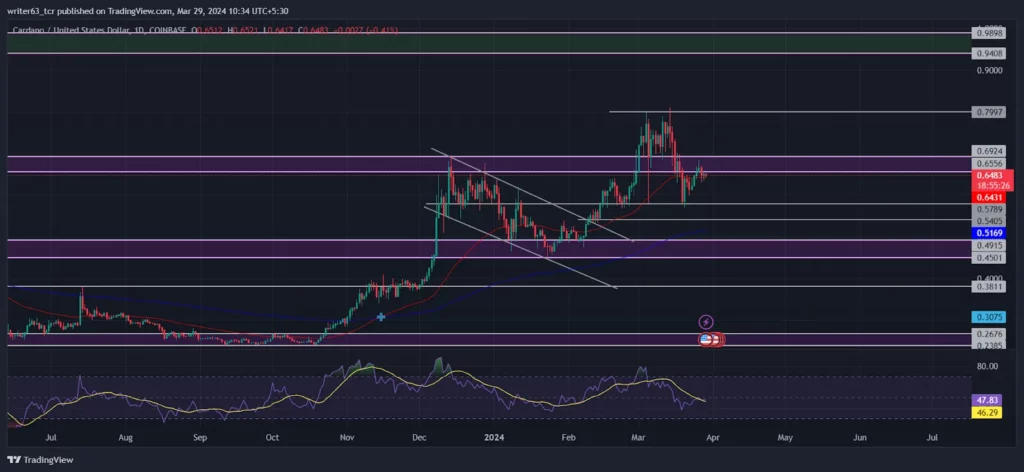Click the RSI 46.29 value label
1024x472 pixels.
pyautogui.click(x=986, y=413)
